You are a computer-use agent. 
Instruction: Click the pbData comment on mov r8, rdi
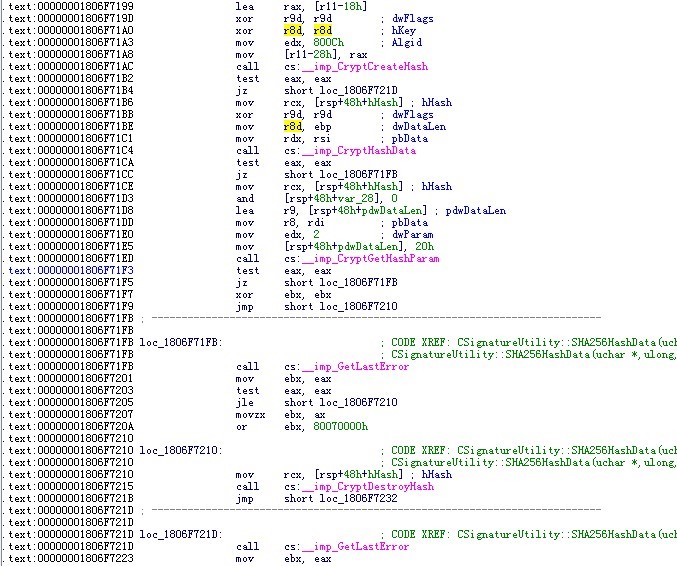(x=410, y=223)
